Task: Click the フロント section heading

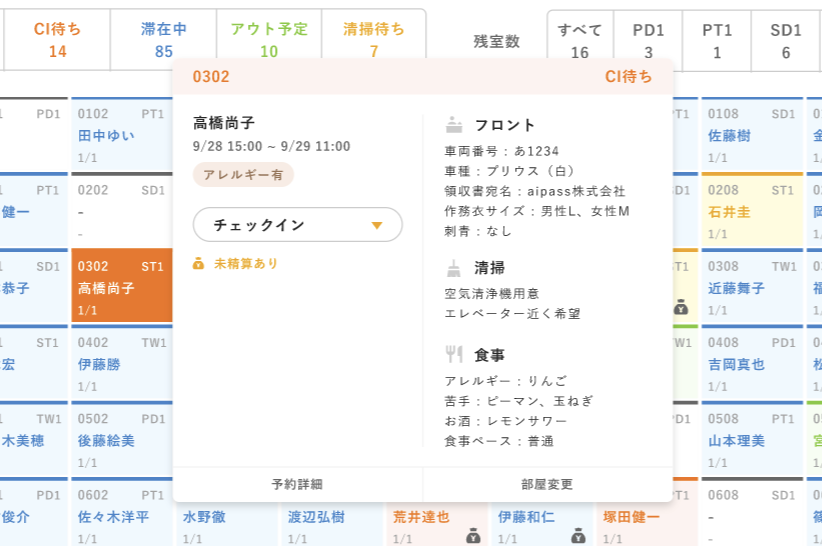Action: (x=505, y=125)
